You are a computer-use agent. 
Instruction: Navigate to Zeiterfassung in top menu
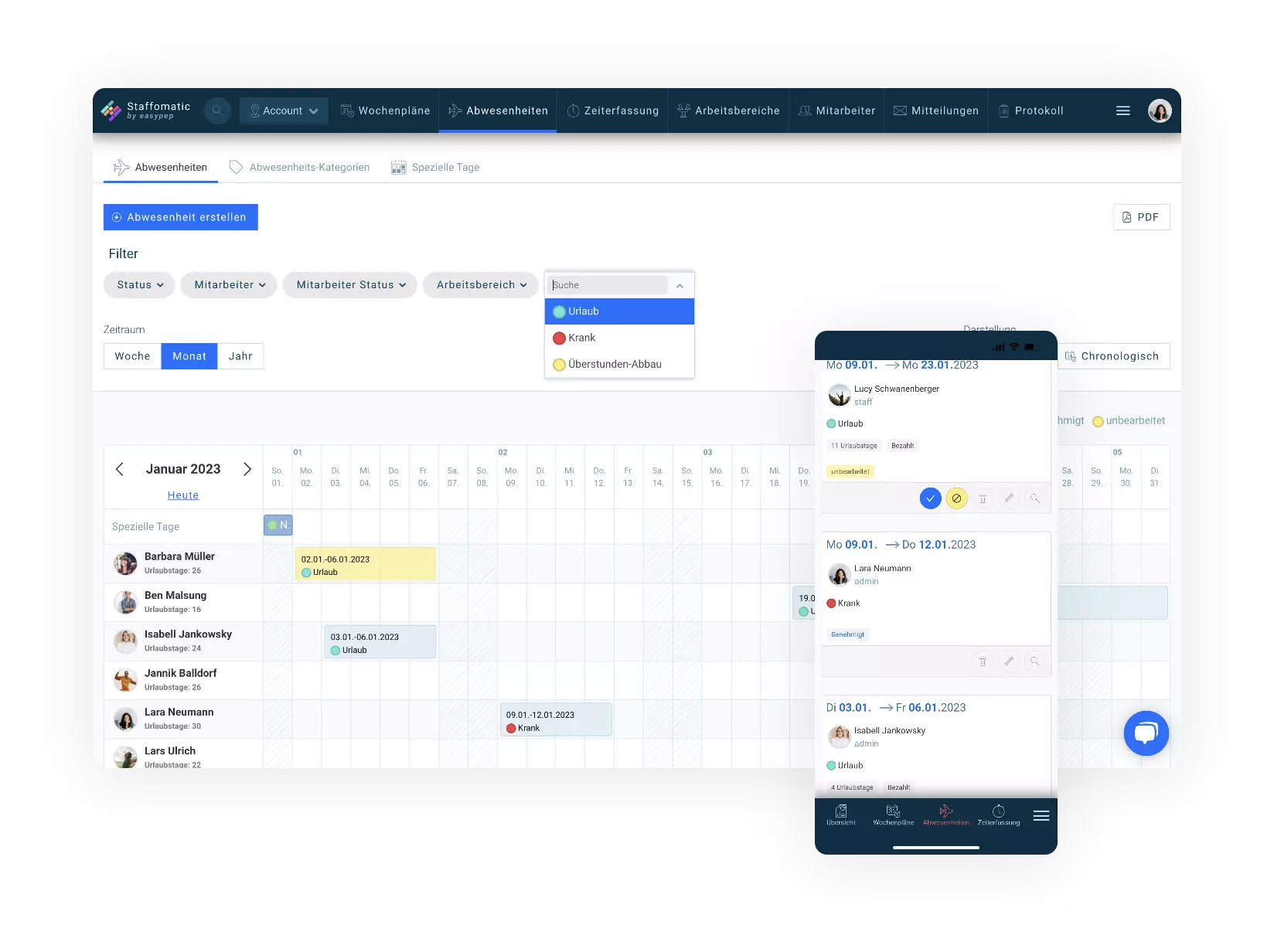coord(612,110)
